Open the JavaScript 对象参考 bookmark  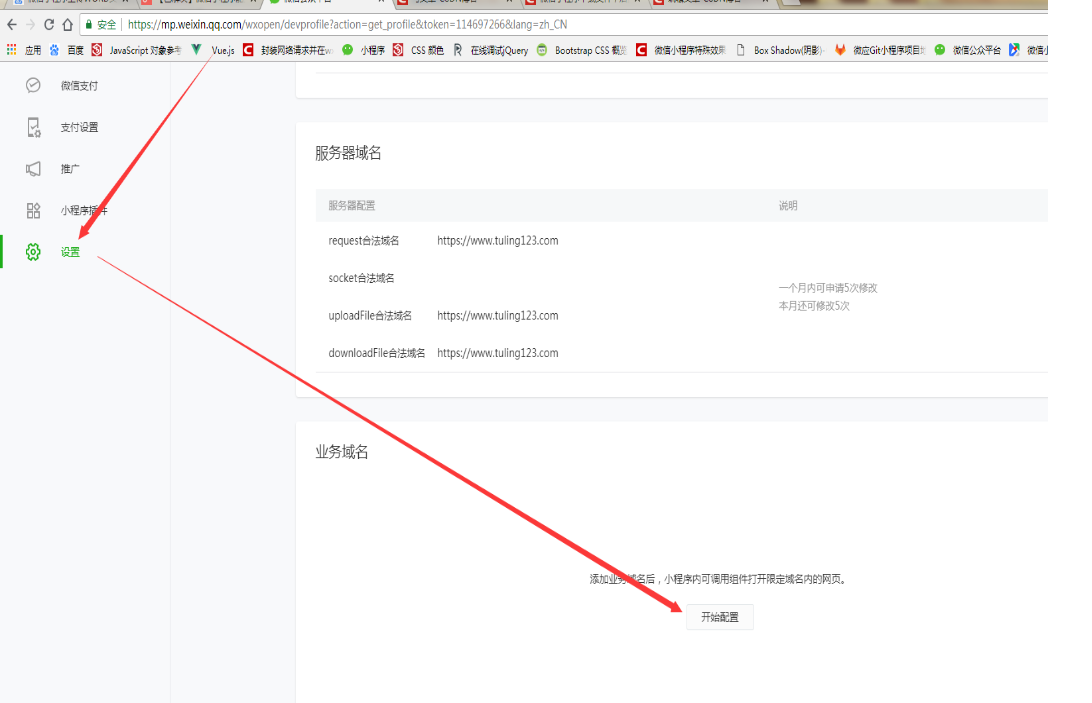coord(136,50)
